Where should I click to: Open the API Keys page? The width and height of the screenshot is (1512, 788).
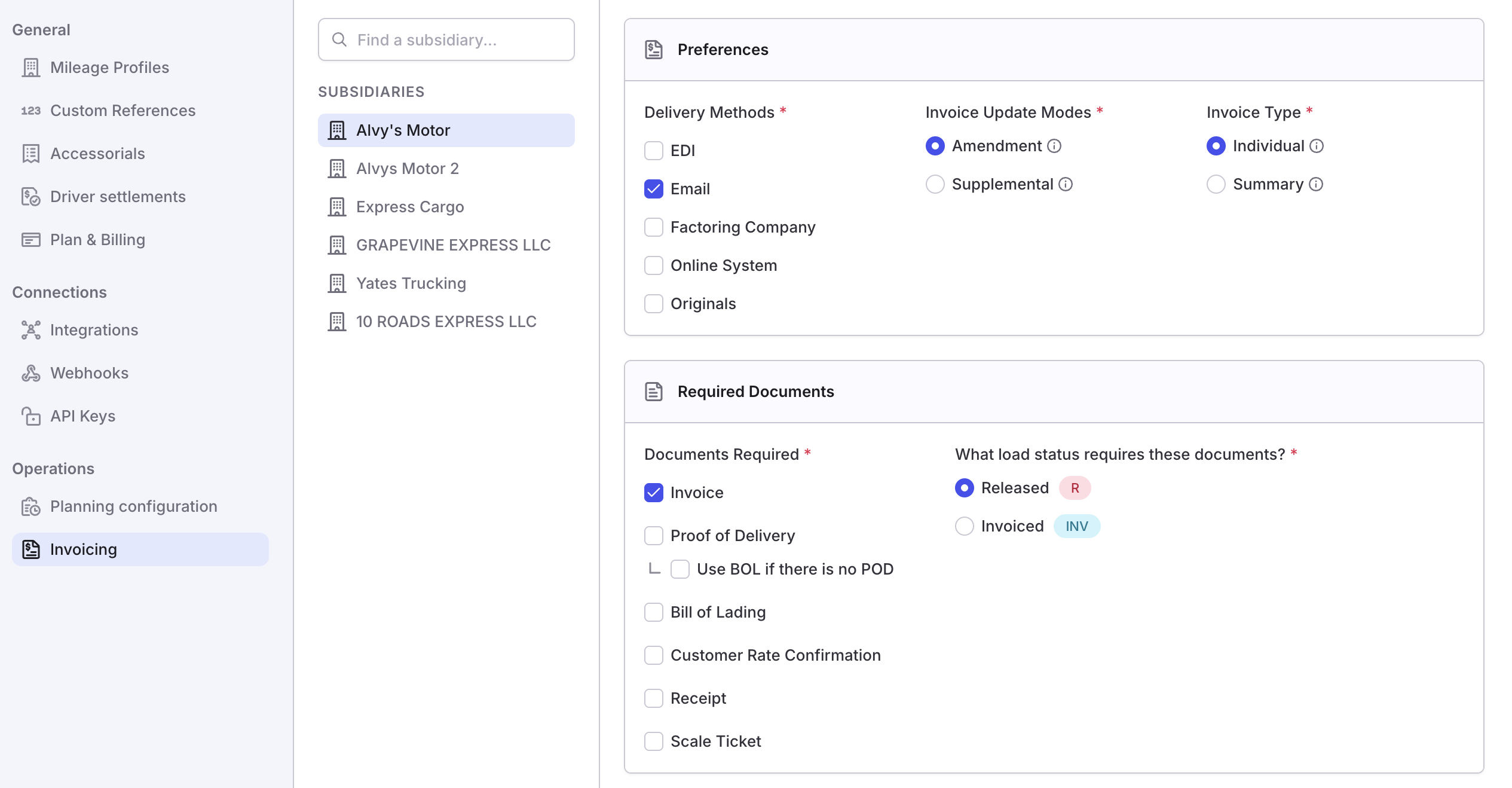[140, 416]
